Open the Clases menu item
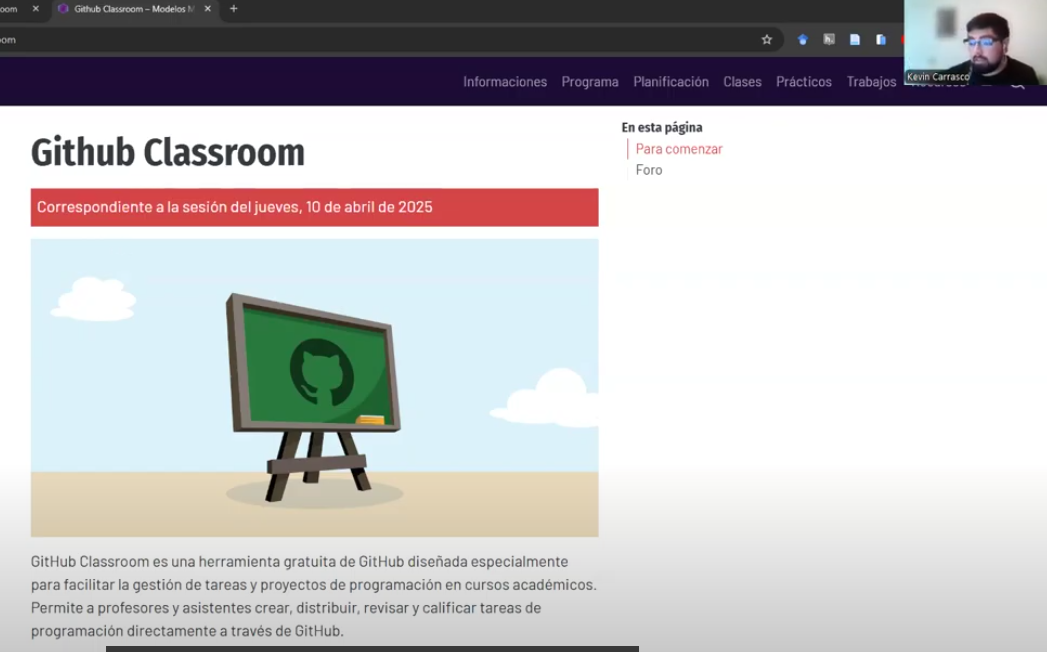 pos(743,82)
